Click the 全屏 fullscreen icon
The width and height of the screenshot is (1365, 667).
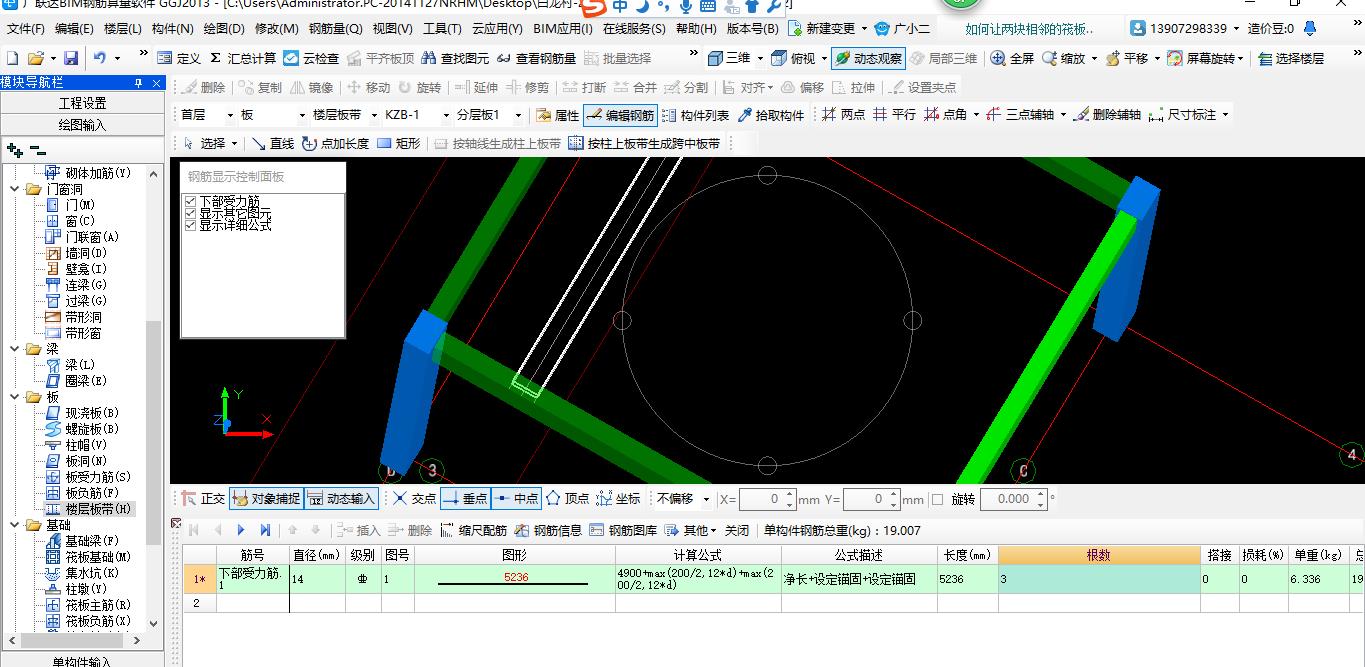coord(1012,59)
